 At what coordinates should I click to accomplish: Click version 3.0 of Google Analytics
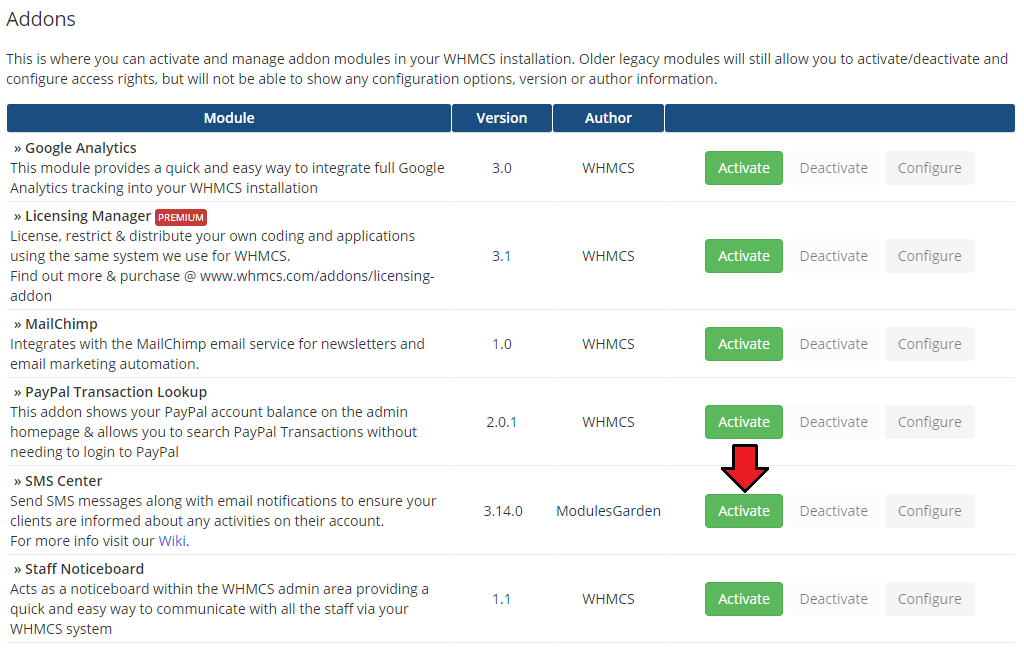coord(502,168)
